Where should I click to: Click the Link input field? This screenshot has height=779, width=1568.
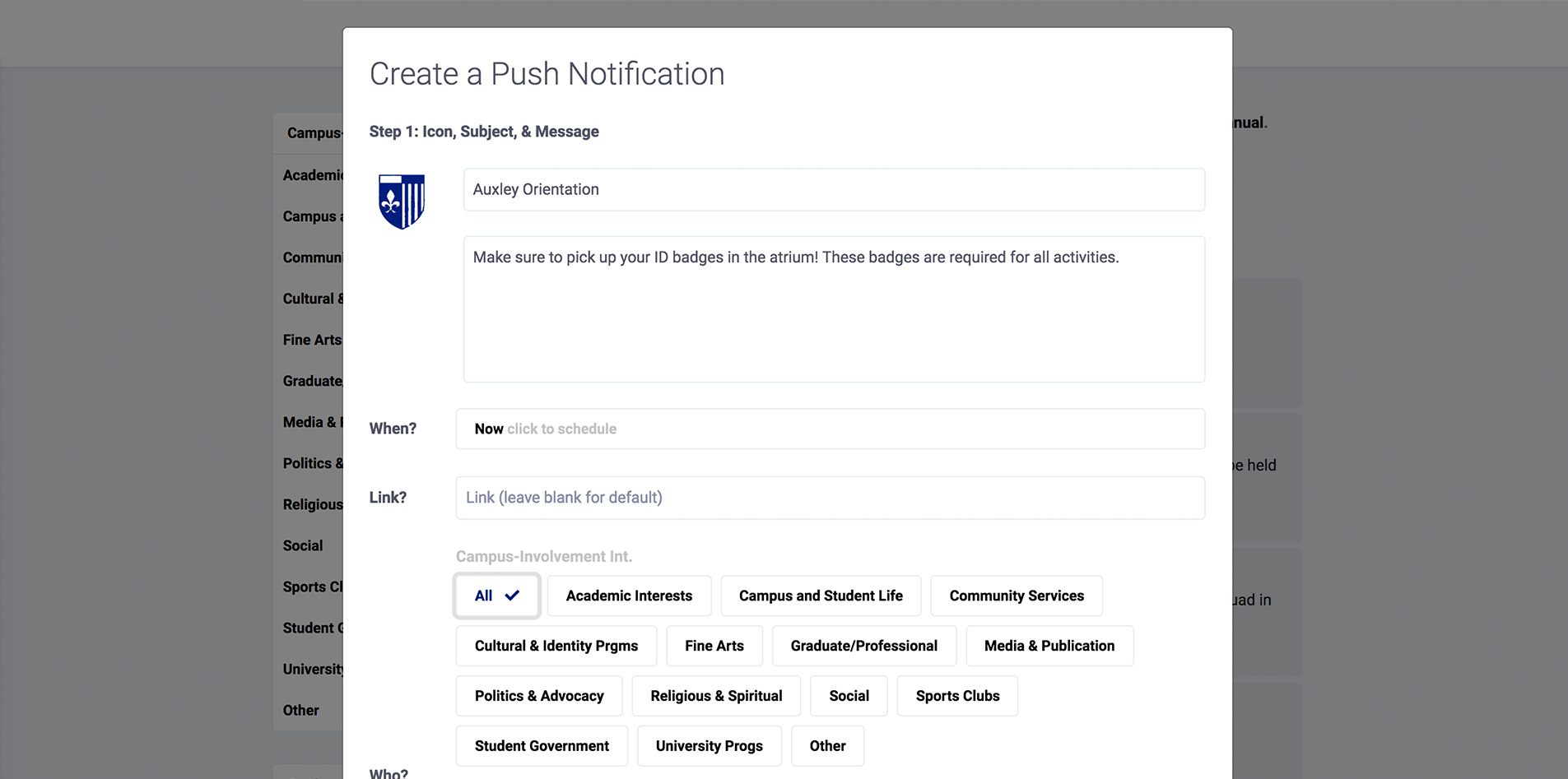[830, 498]
